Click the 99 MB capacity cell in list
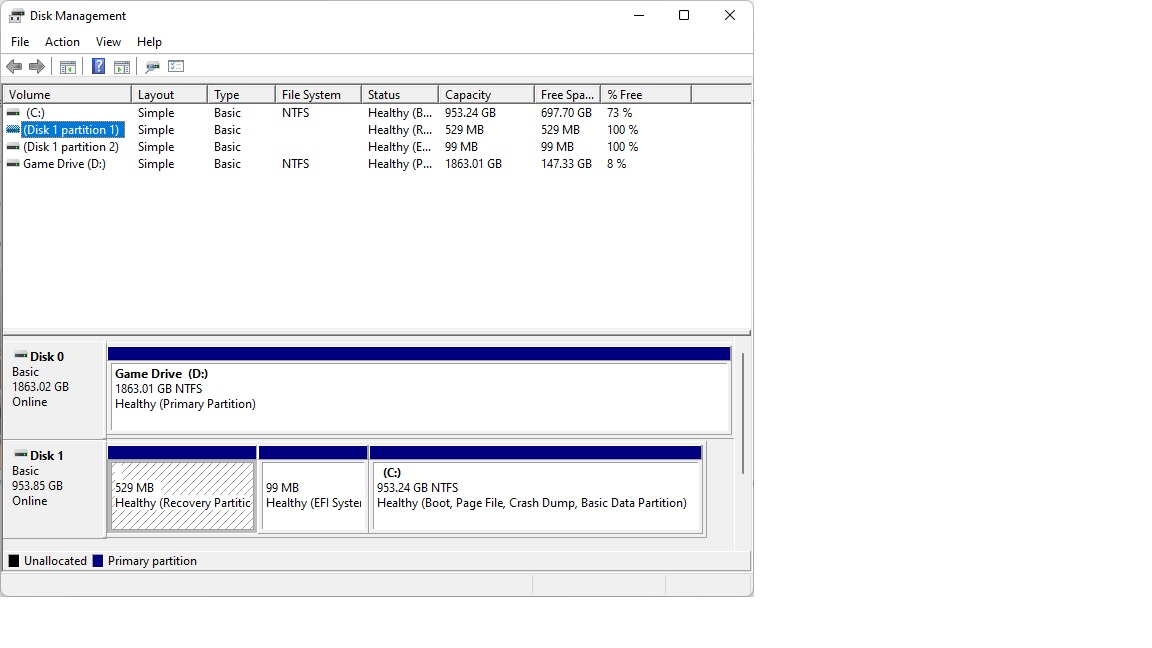1152x648 pixels. tap(461, 147)
